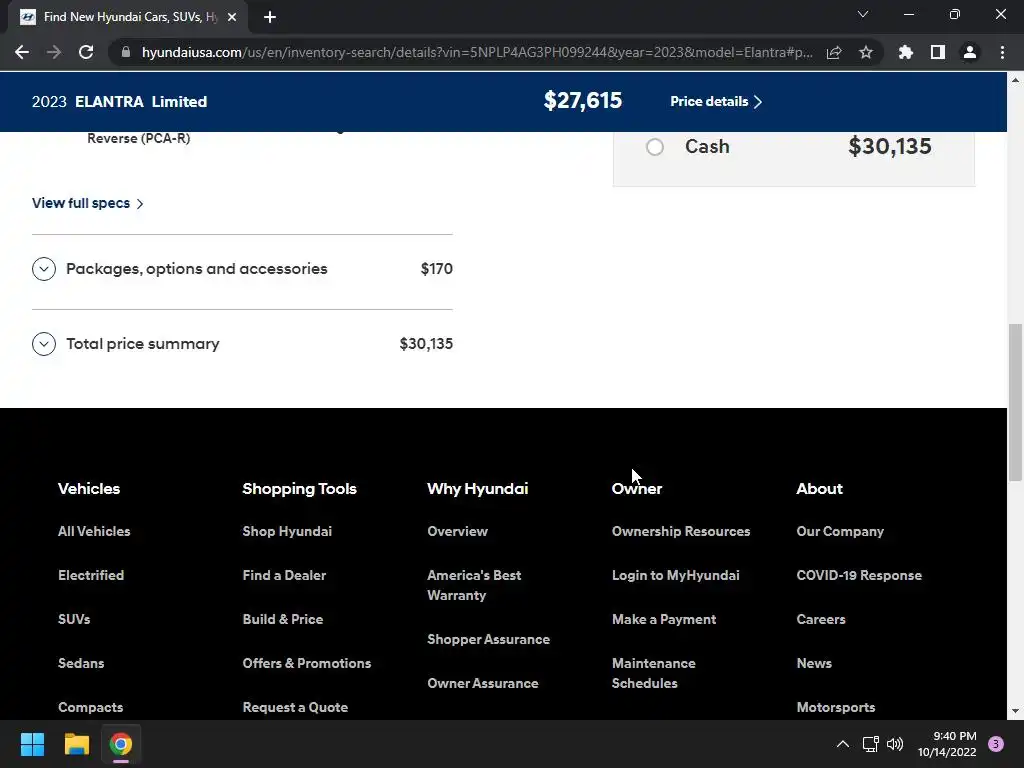
Task: Open notification center badge
Action: tap(996, 744)
